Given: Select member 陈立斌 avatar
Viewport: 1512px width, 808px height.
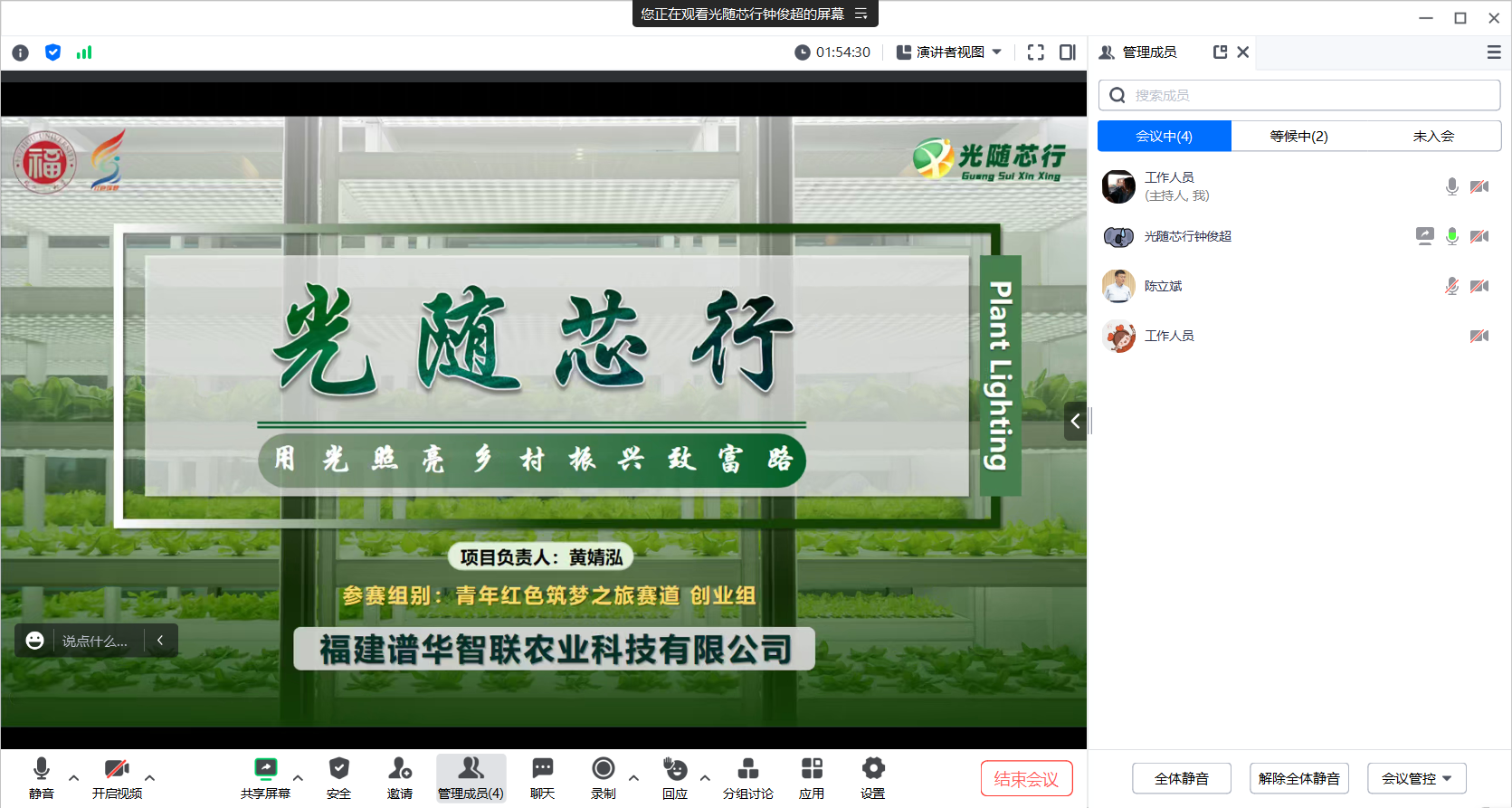Looking at the screenshot, I should 1118,286.
